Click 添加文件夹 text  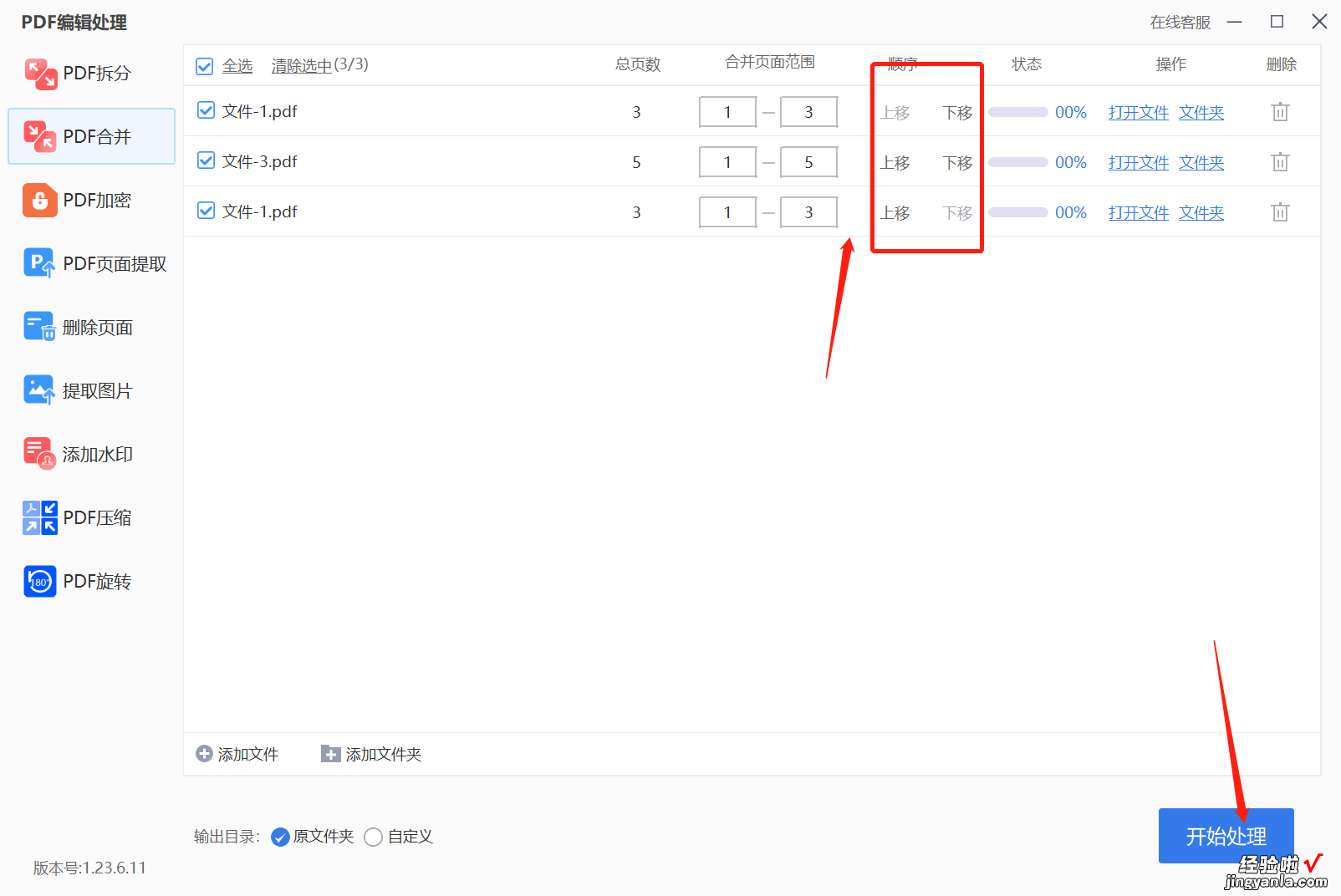tap(384, 755)
